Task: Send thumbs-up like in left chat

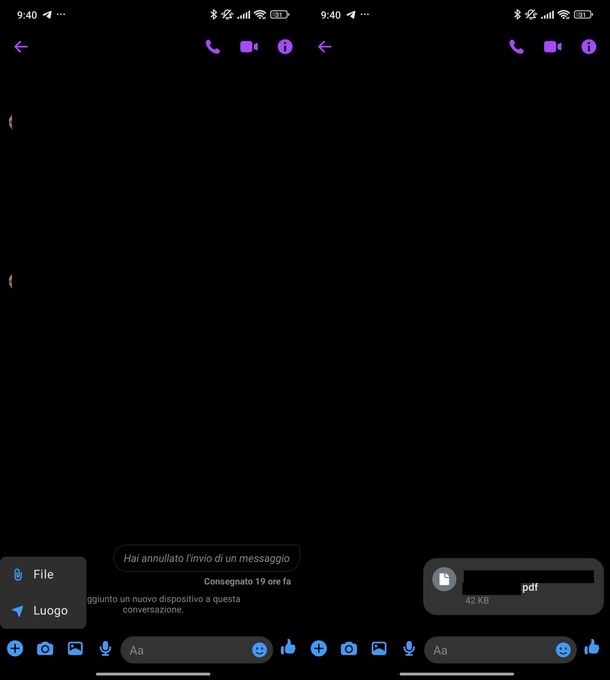Action: (288, 647)
